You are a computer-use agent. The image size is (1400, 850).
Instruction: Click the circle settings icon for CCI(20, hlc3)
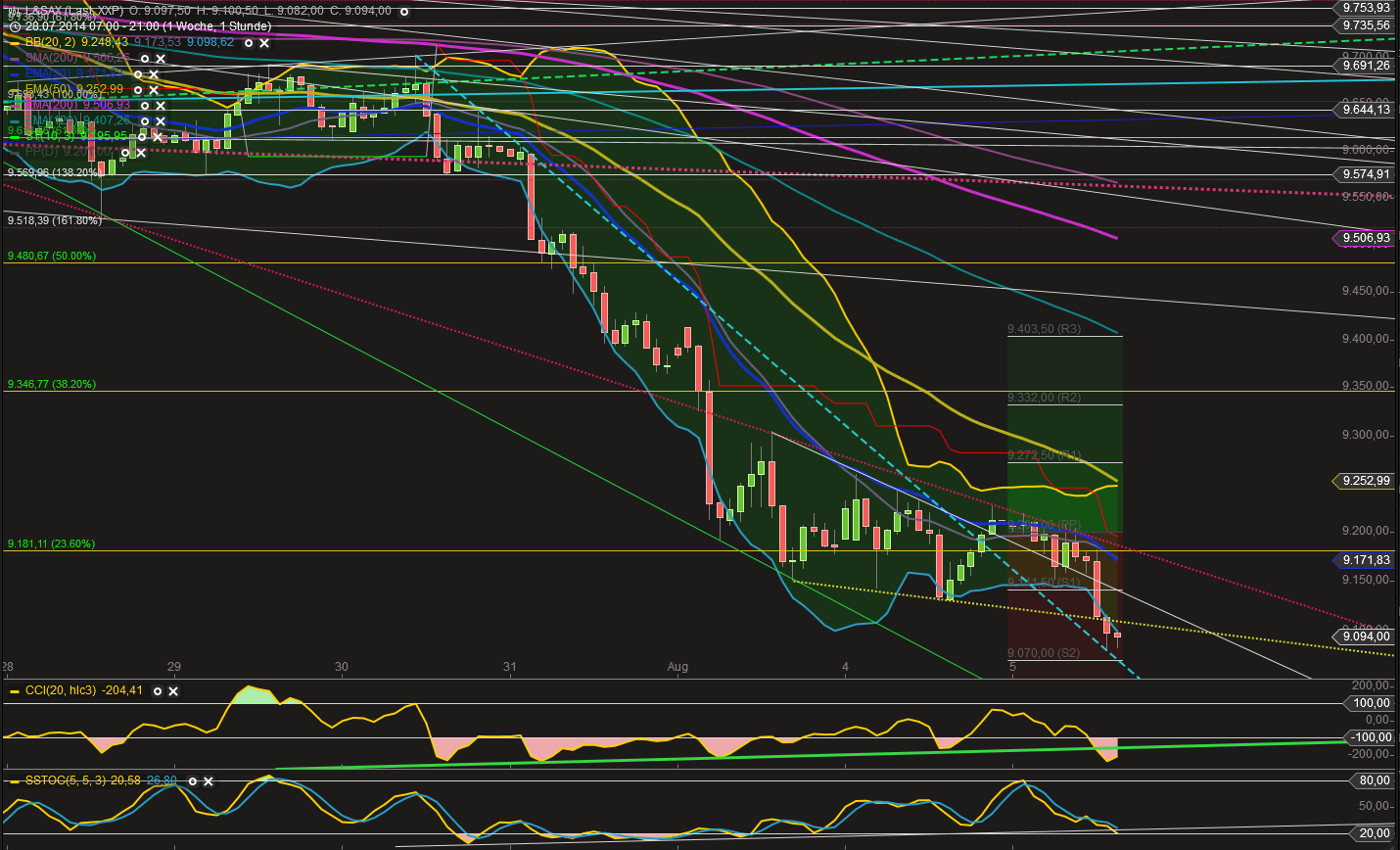click(x=158, y=691)
